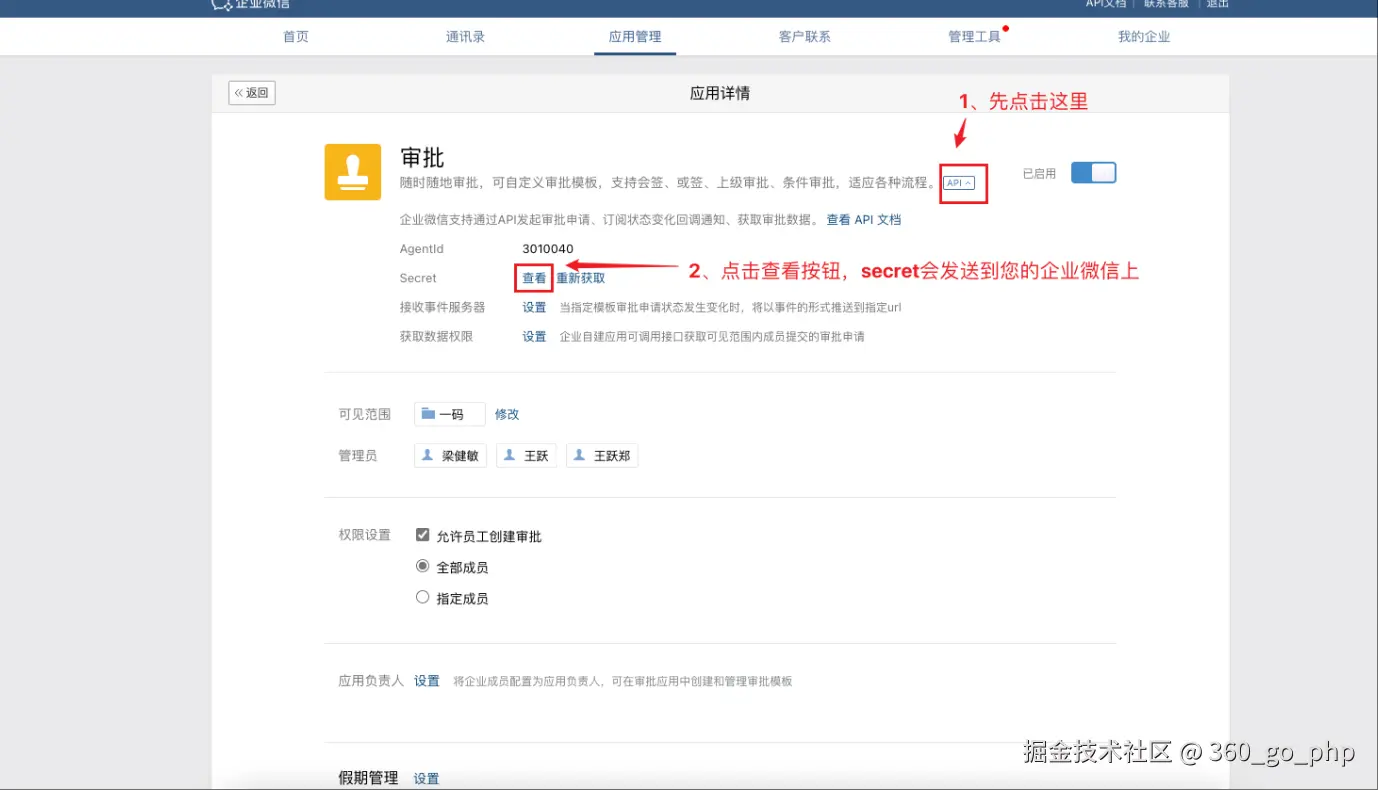The height and width of the screenshot is (790, 1378).
Task: Collapse the API expander after description
Action: (x=959, y=183)
